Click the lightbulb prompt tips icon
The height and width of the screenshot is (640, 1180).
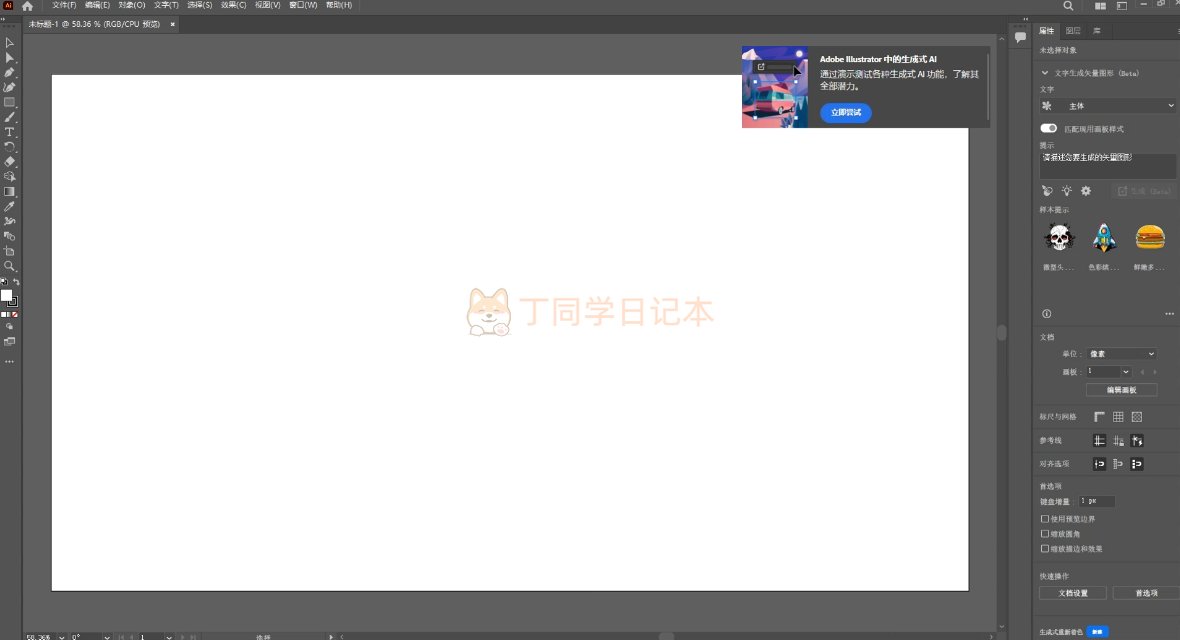(x=1066, y=191)
